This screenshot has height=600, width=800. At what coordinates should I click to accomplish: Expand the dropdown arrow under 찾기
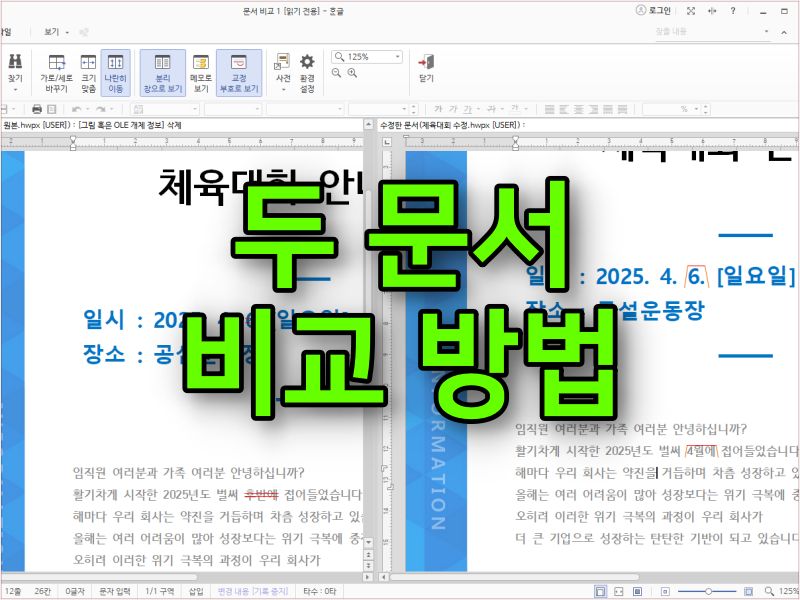coord(16,90)
